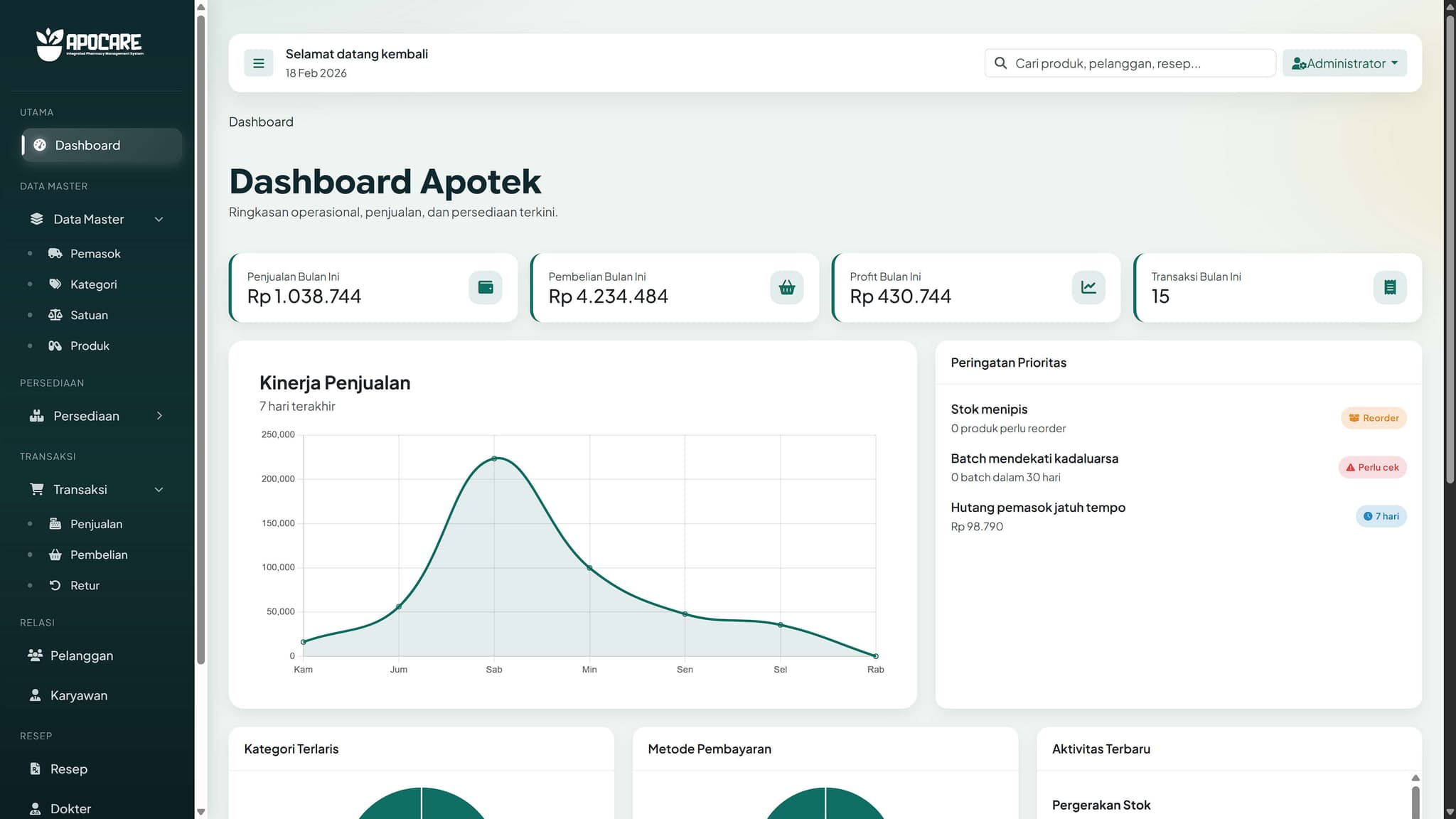The height and width of the screenshot is (819, 1456).
Task: Open the Administrator account dropdown
Action: [1344, 63]
